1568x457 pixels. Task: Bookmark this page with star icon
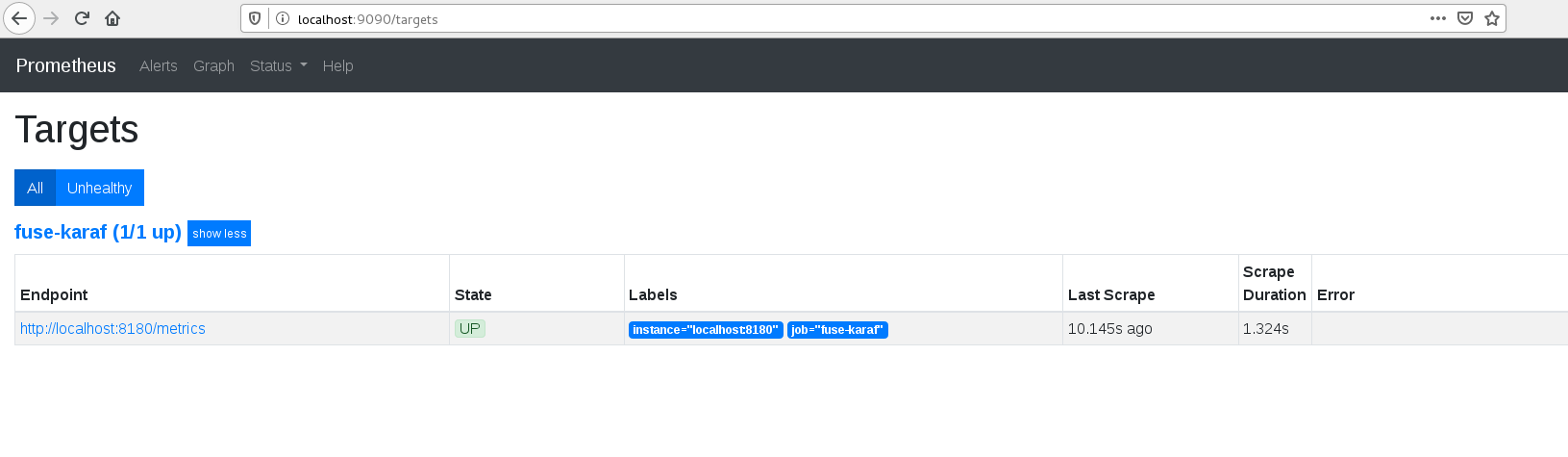[x=1492, y=18]
